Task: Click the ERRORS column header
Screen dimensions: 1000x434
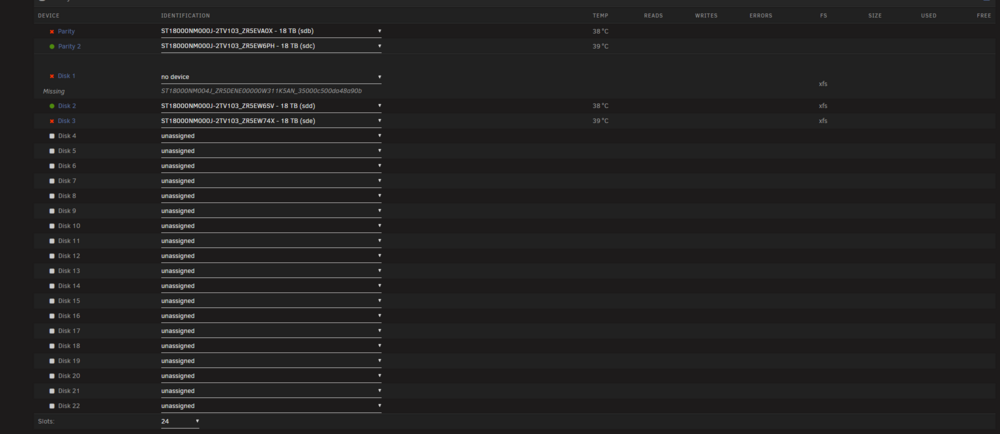Action: [x=761, y=16]
